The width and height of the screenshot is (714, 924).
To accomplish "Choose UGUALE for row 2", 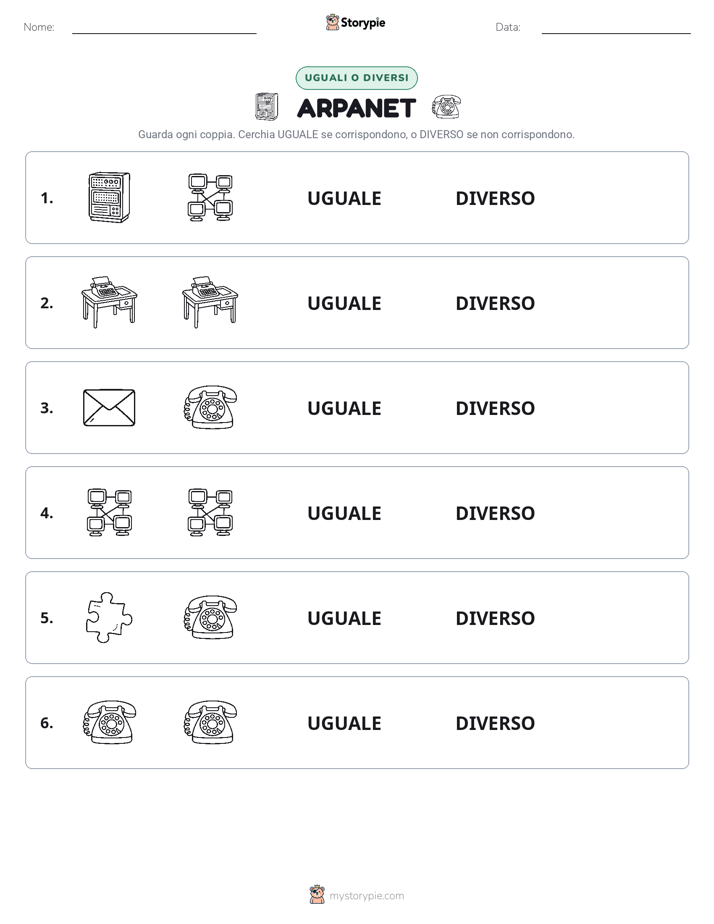I will click(x=344, y=303).
